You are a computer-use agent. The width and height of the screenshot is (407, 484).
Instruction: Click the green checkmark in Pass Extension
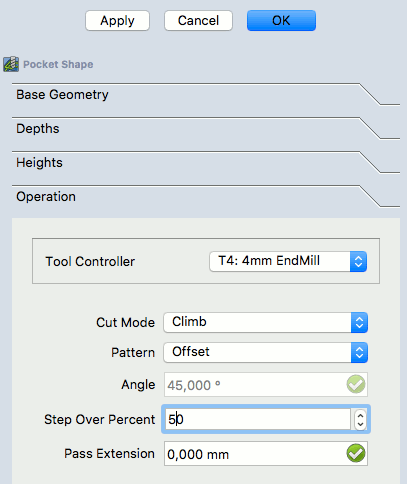pos(356,453)
